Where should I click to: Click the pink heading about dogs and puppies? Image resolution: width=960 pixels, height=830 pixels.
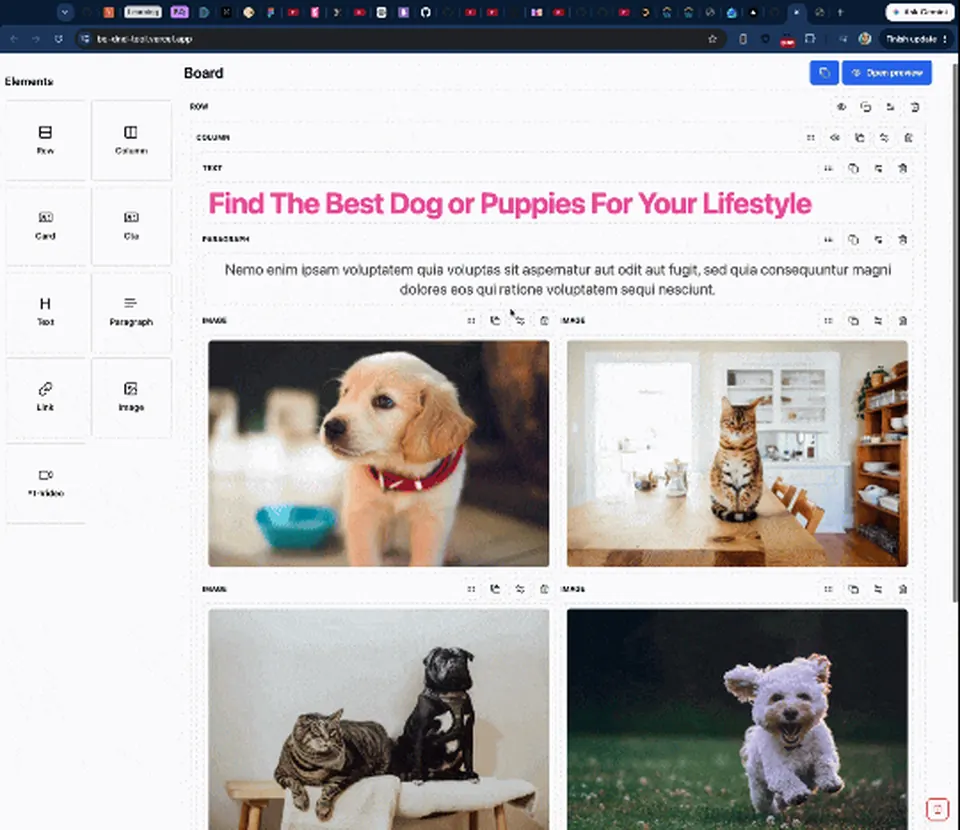click(510, 204)
